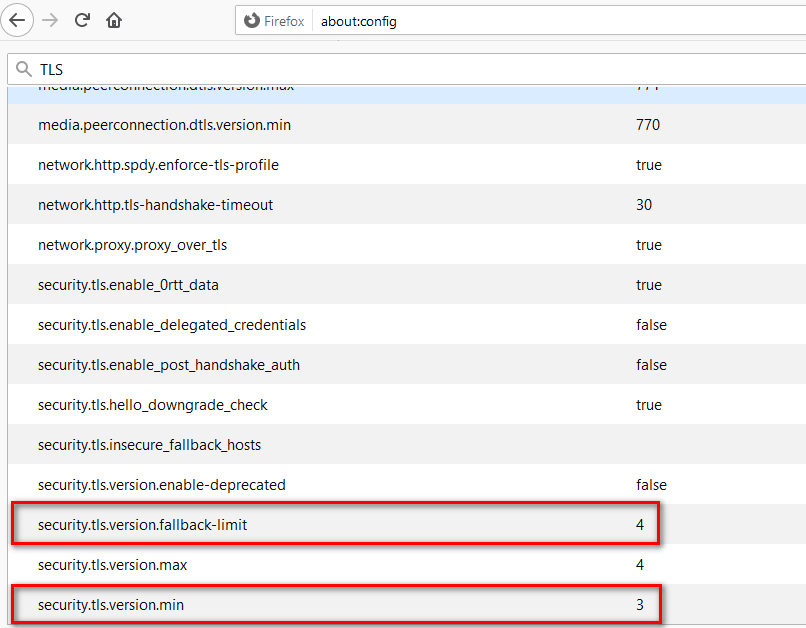The image size is (806, 628).
Task: Click false value of enable_post_handshake_auth
Action: click(651, 365)
